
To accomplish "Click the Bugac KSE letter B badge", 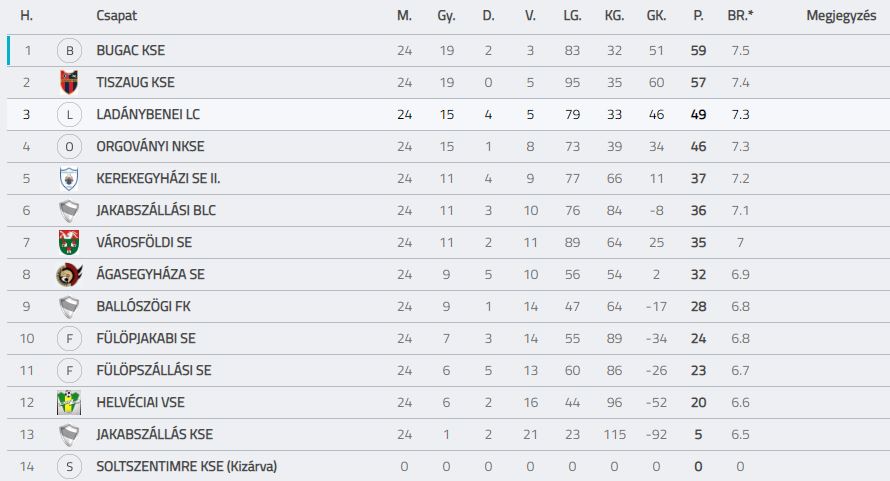I will (x=69, y=51).
